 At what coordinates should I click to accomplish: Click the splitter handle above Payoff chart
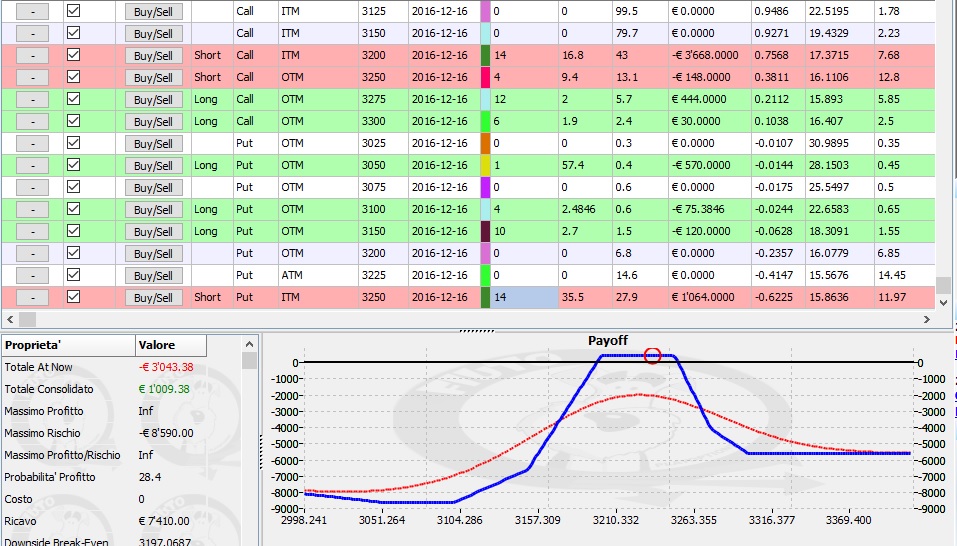[476, 331]
